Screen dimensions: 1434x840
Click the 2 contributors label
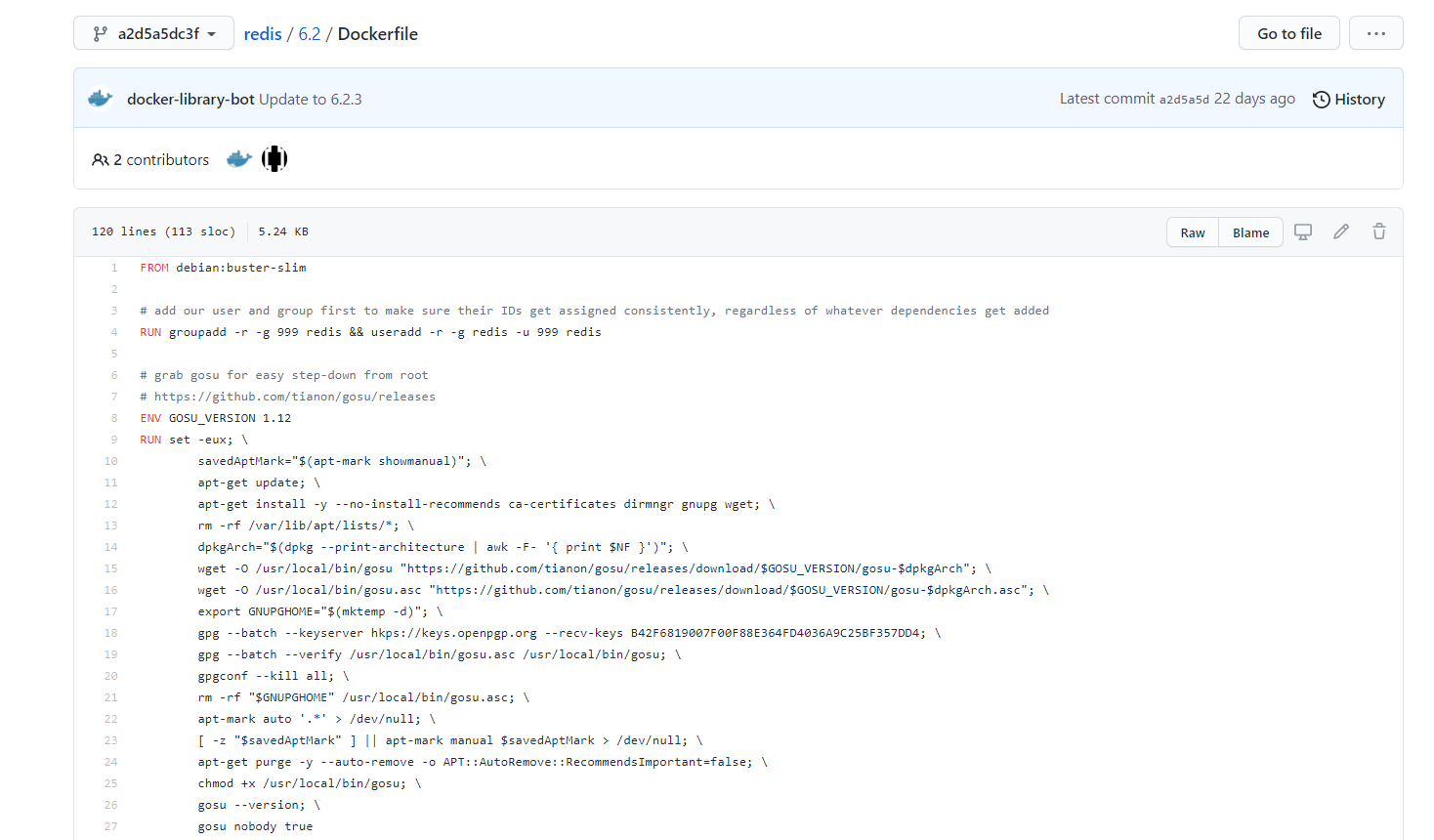tap(151, 159)
